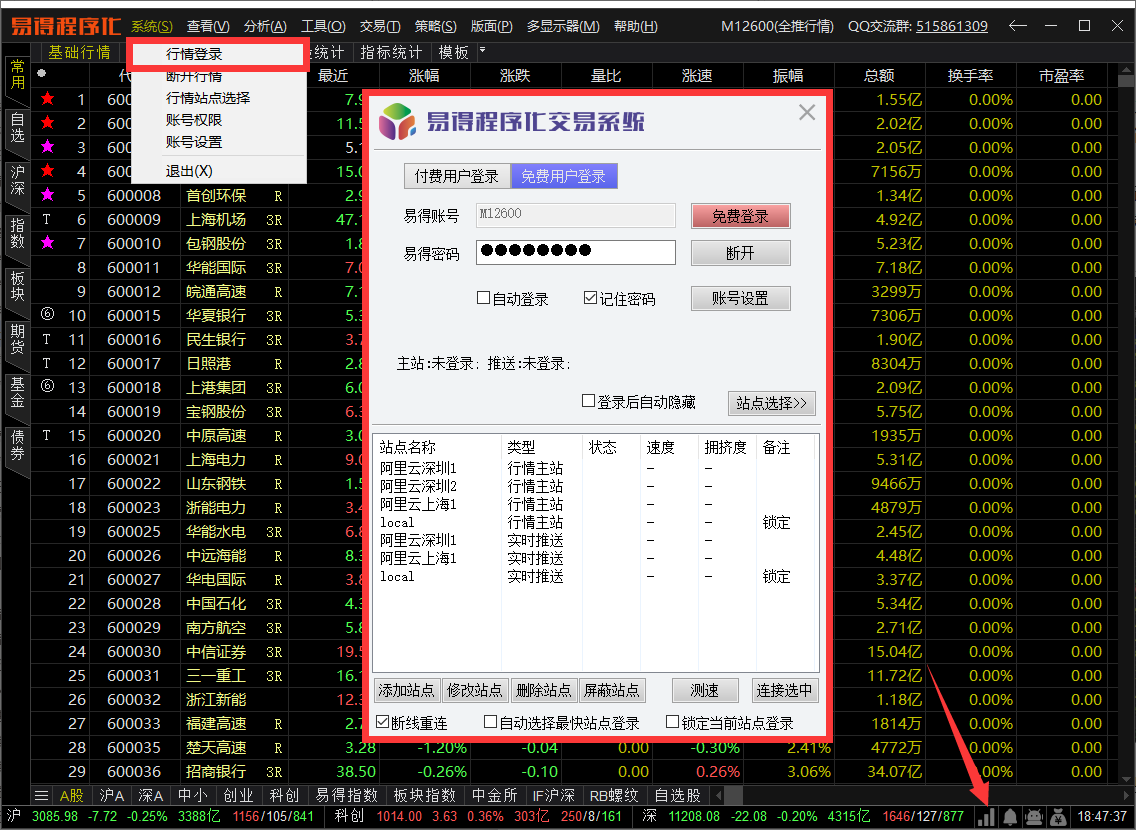Click the white dot column header icon
Viewport: 1136px width, 830px height.
pyautogui.click(x=41, y=73)
